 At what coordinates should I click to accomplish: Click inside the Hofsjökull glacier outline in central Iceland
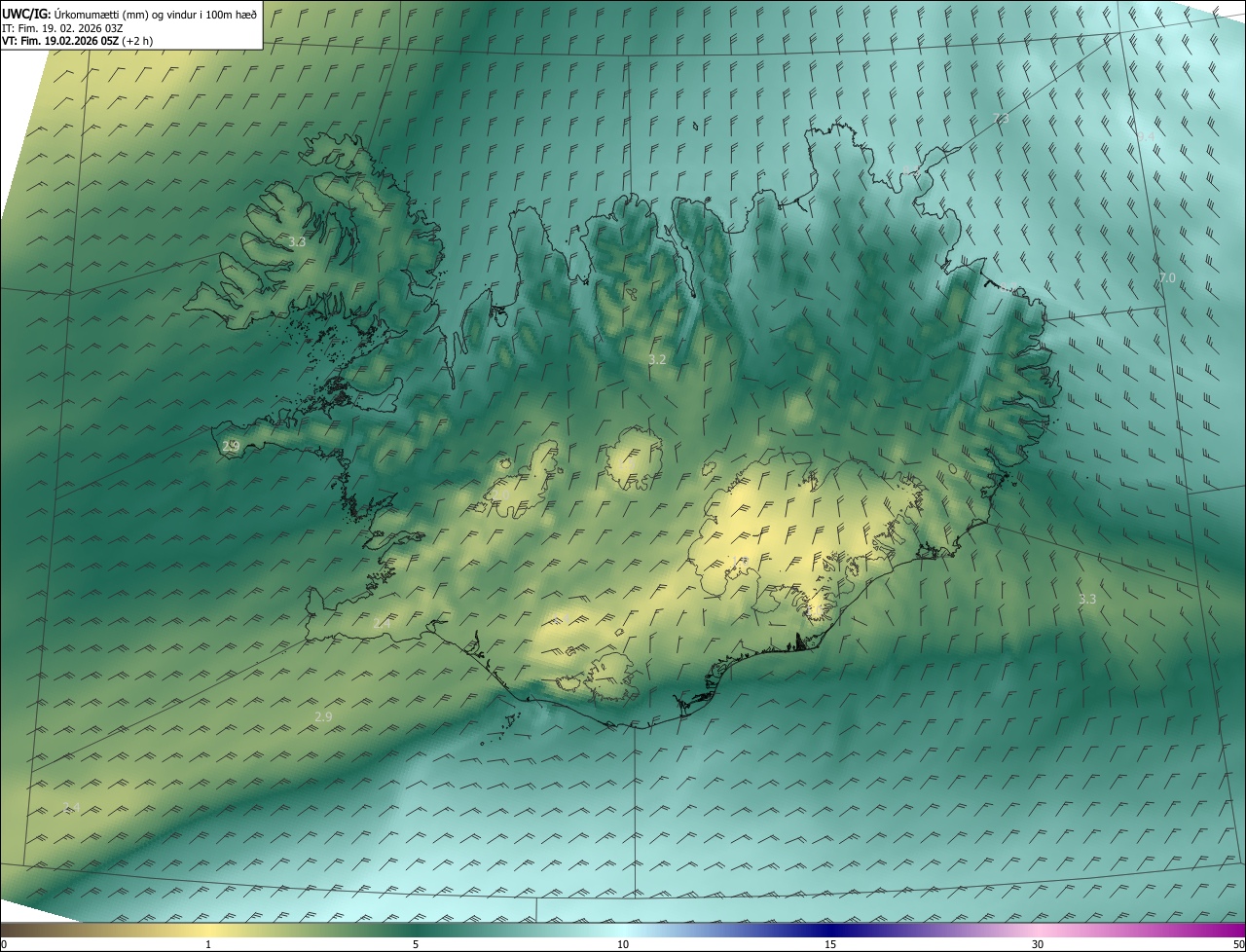click(x=635, y=458)
